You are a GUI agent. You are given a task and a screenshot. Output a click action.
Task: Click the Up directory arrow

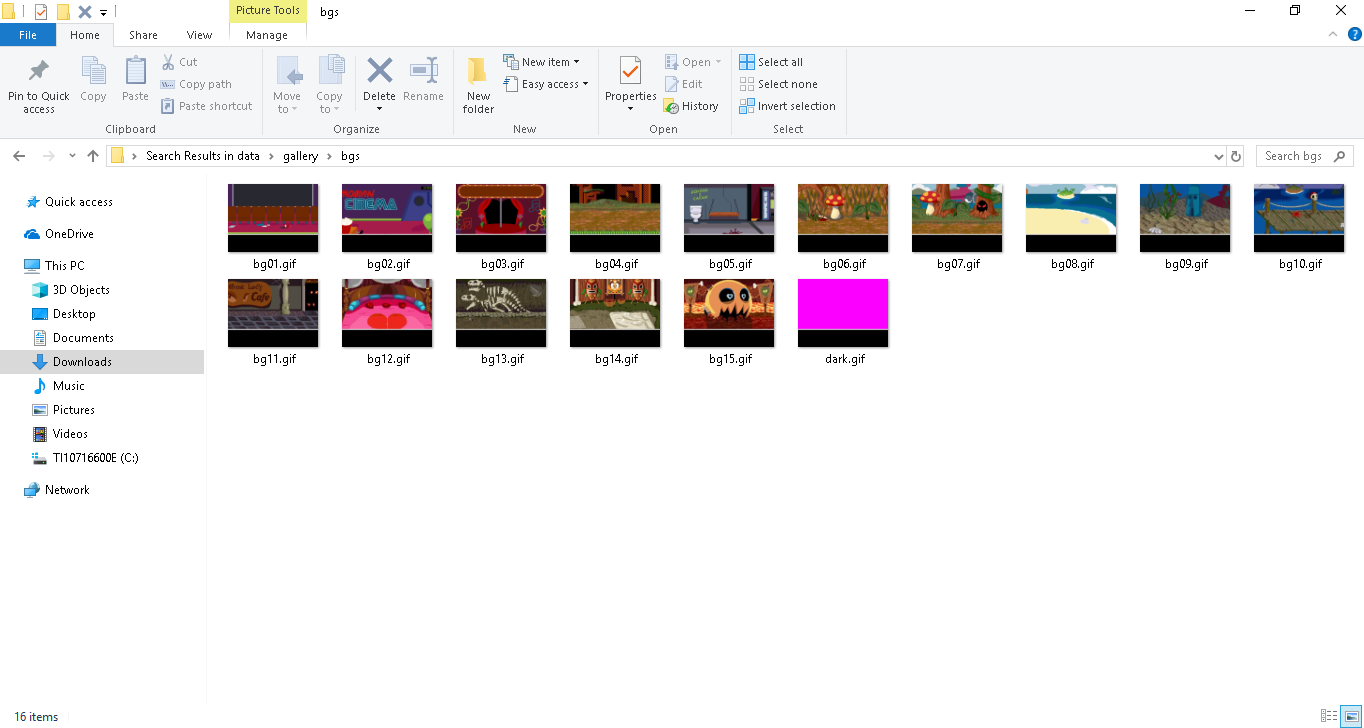93,156
